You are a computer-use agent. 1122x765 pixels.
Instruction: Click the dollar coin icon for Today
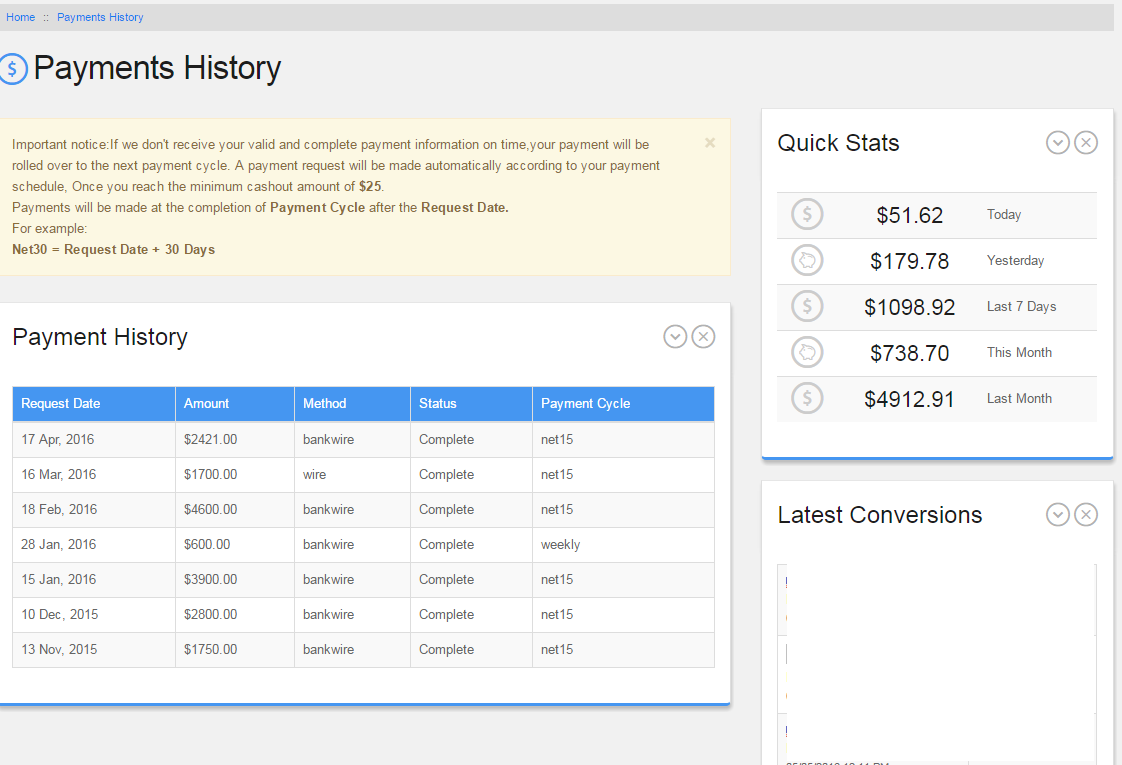tap(807, 215)
